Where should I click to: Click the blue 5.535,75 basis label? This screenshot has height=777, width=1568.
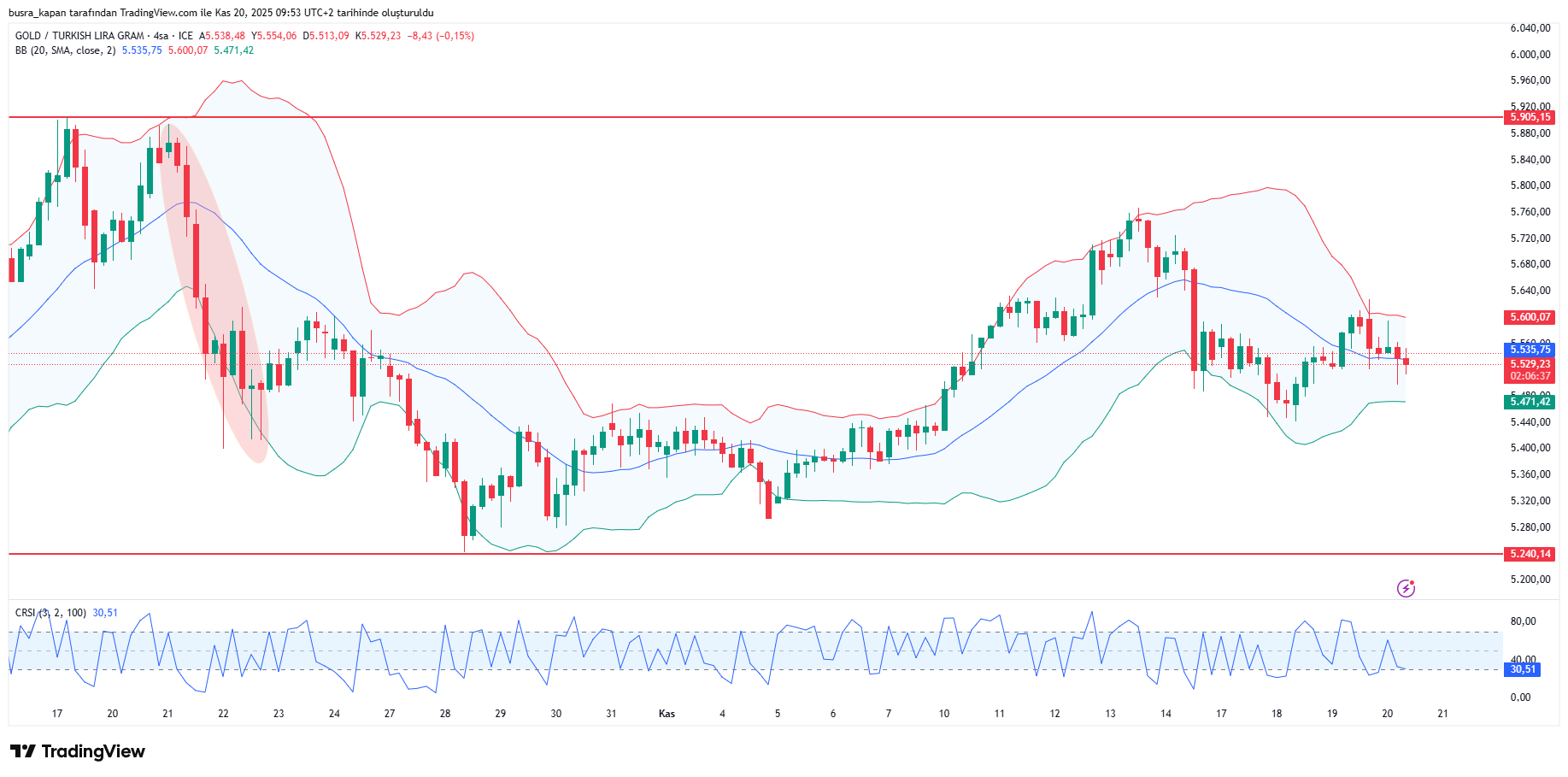(1530, 350)
